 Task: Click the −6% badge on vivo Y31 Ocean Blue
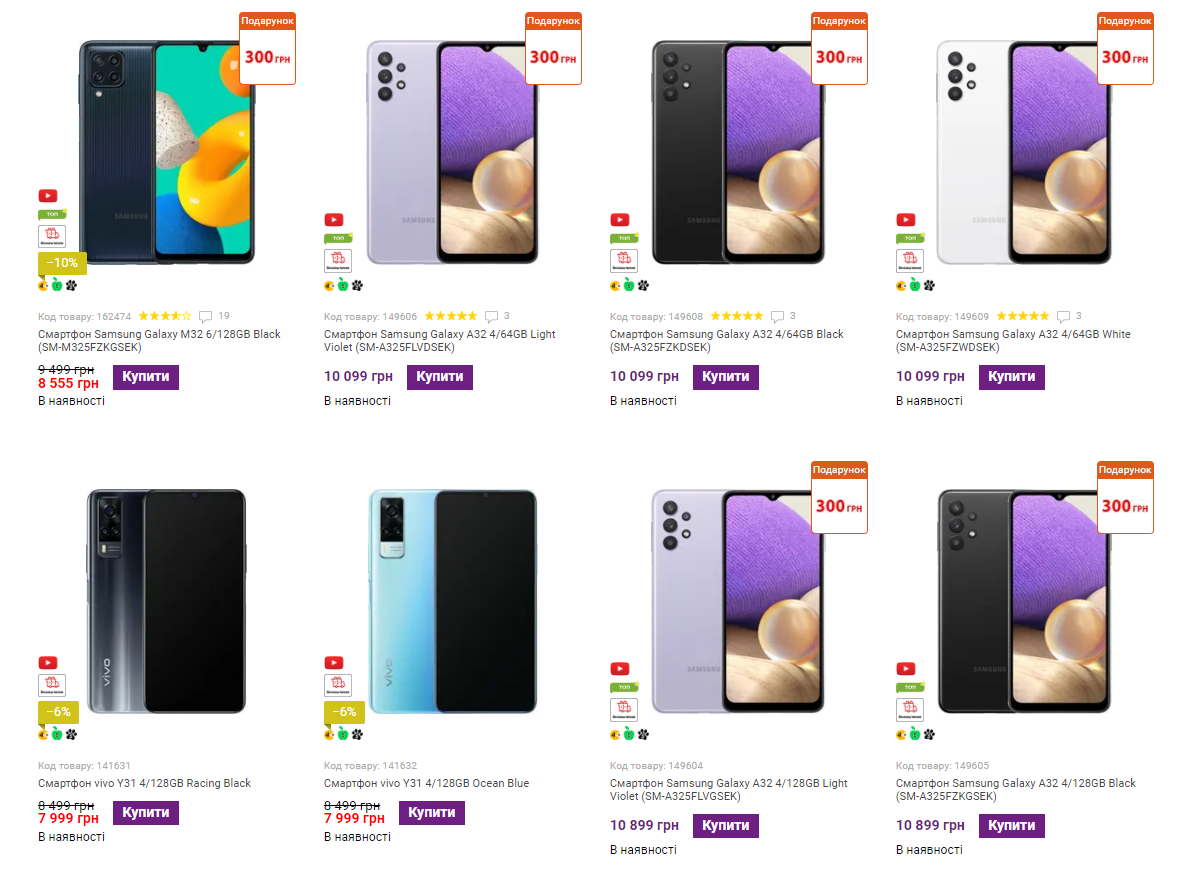pyautogui.click(x=342, y=712)
